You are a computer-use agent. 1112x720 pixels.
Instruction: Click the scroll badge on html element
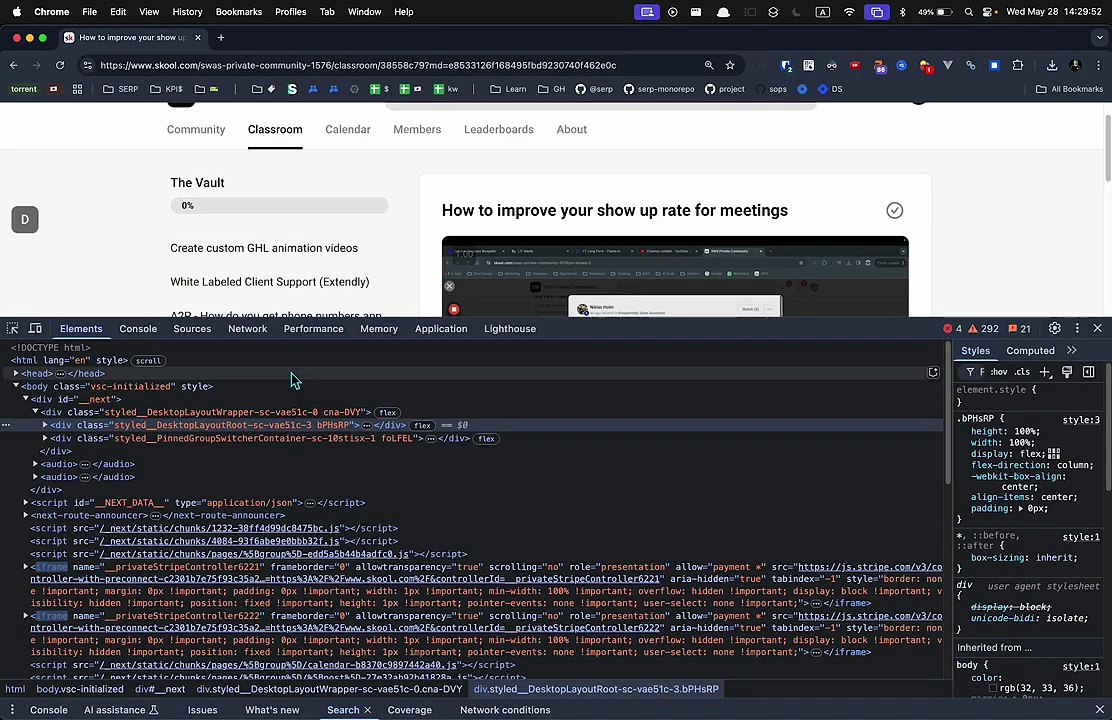click(x=148, y=360)
